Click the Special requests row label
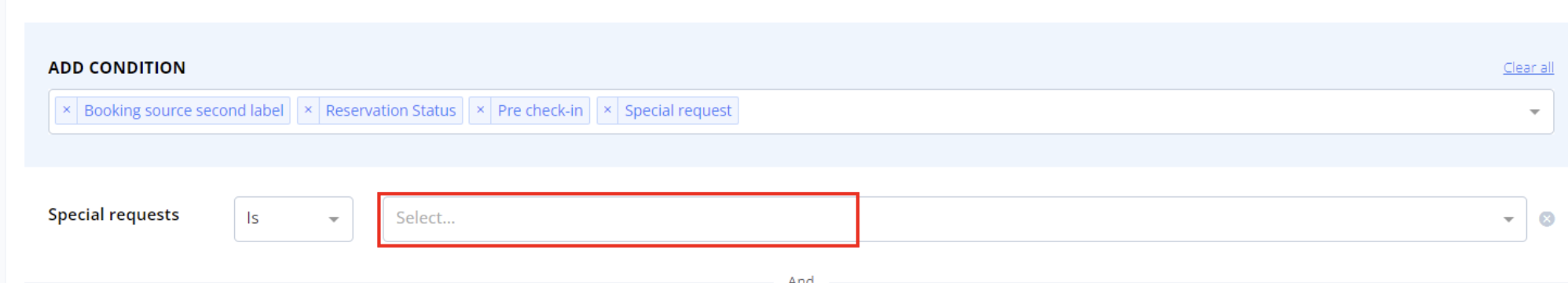The height and width of the screenshot is (283, 1568). 114,215
